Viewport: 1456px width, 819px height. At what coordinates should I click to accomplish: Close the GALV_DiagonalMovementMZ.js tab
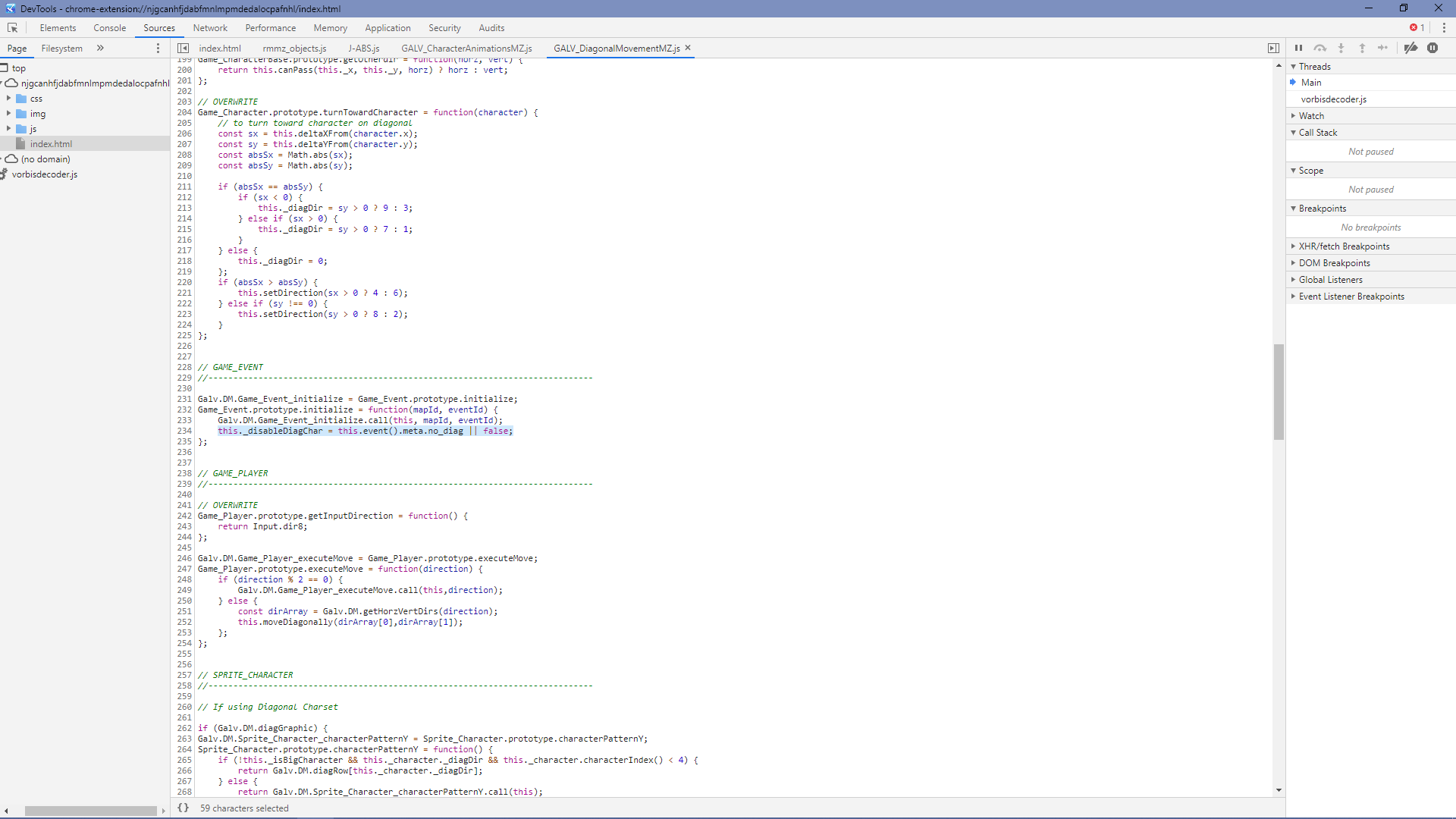(x=688, y=48)
